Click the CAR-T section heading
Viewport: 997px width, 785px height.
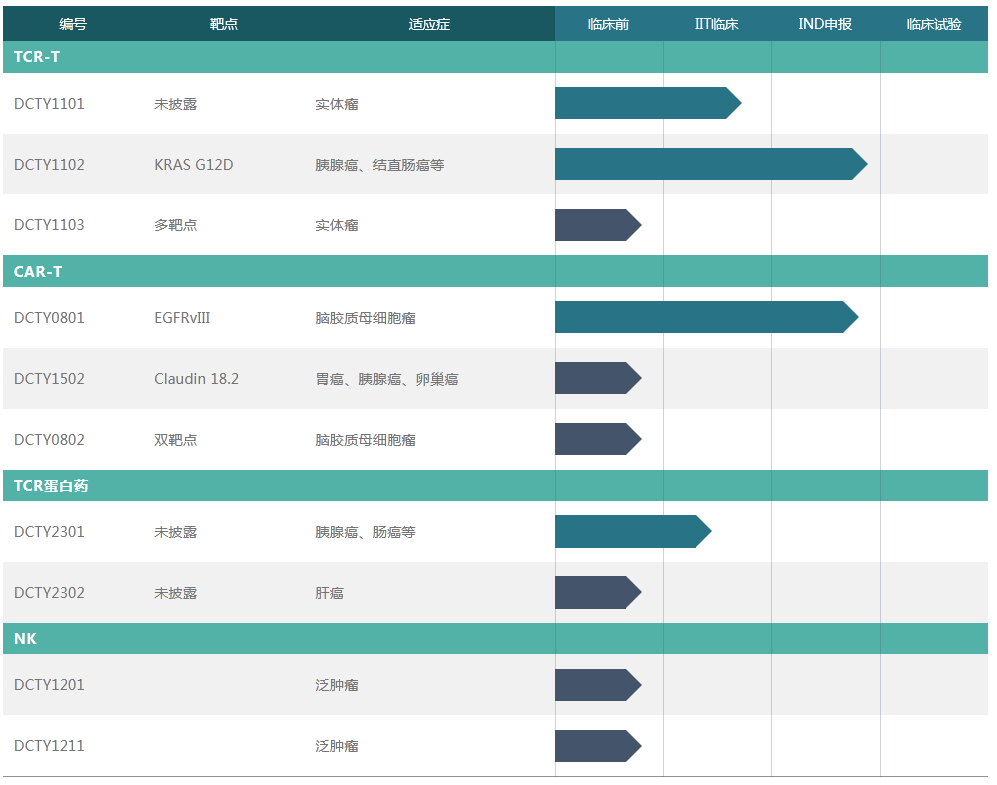(x=38, y=271)
